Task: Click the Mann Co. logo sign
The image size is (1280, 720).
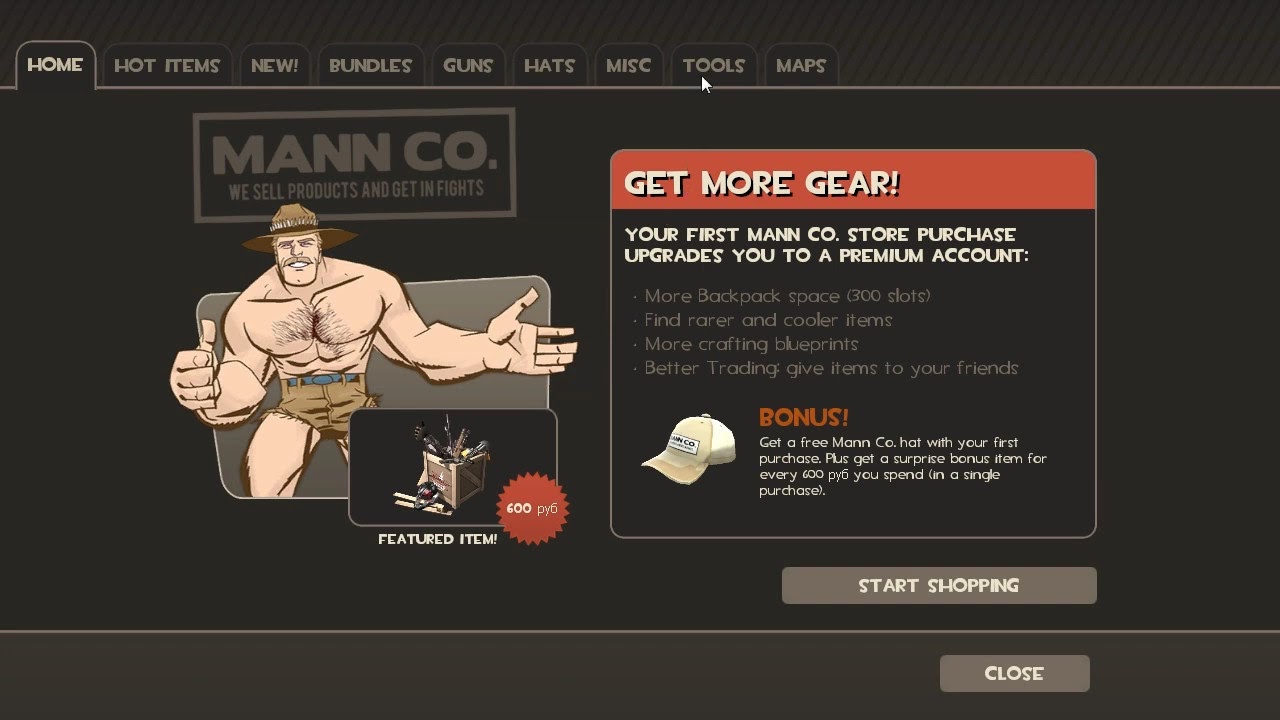Action: (354, 164)
